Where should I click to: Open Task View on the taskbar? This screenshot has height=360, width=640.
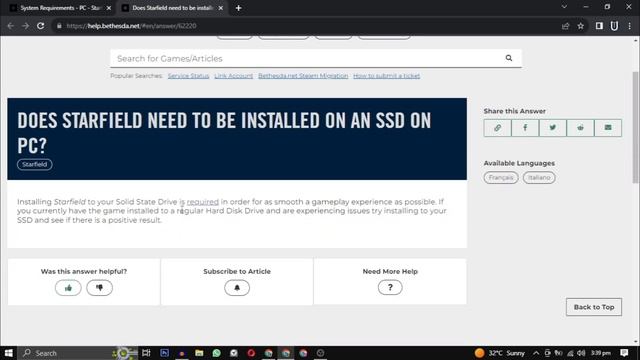coord(146,353)
